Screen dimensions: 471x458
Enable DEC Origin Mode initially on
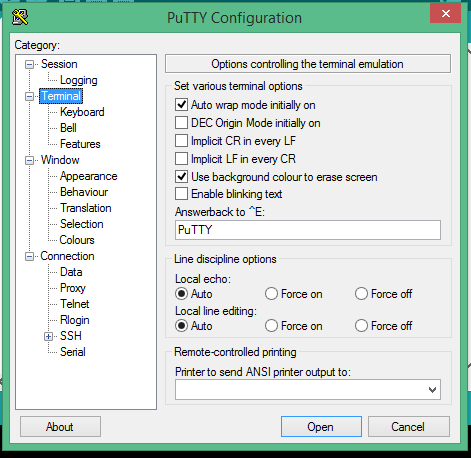[181, 123]
